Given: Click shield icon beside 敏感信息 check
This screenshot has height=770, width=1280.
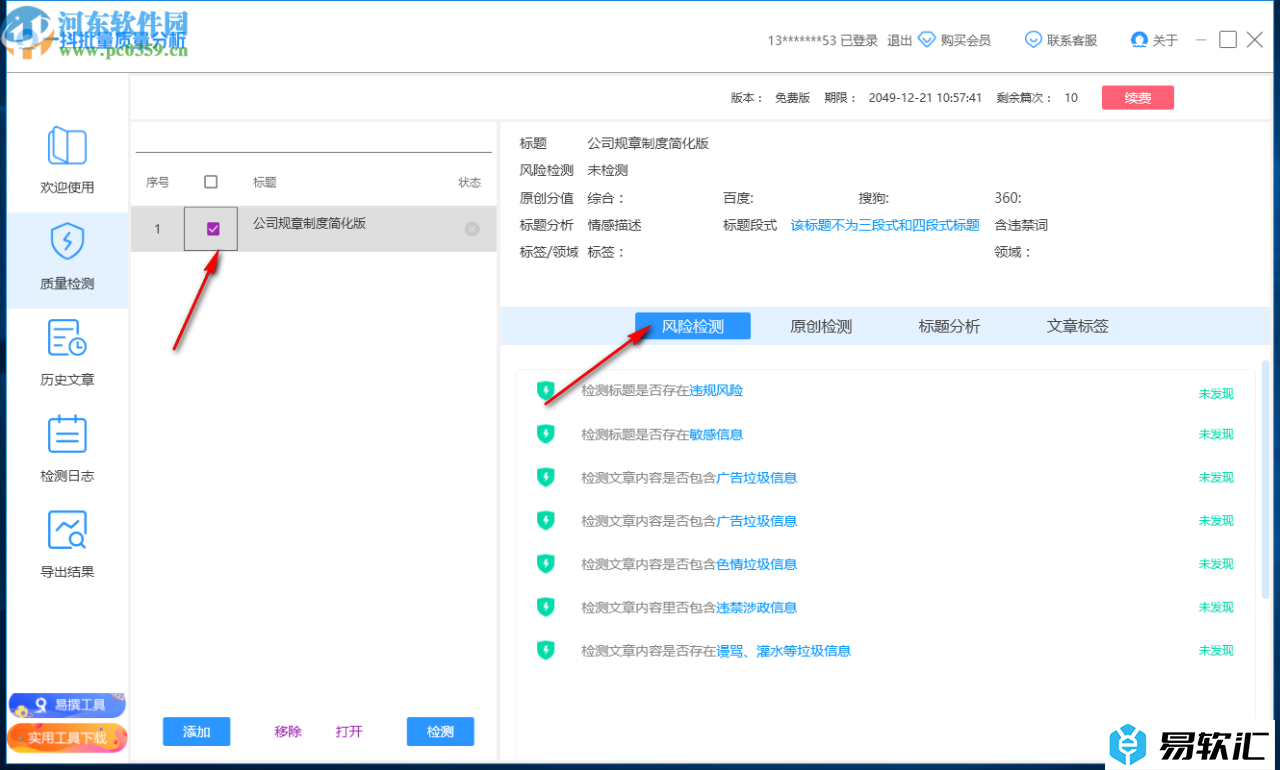Looking at the screenshot, I should pyautogui.click(x=545, y=434).
